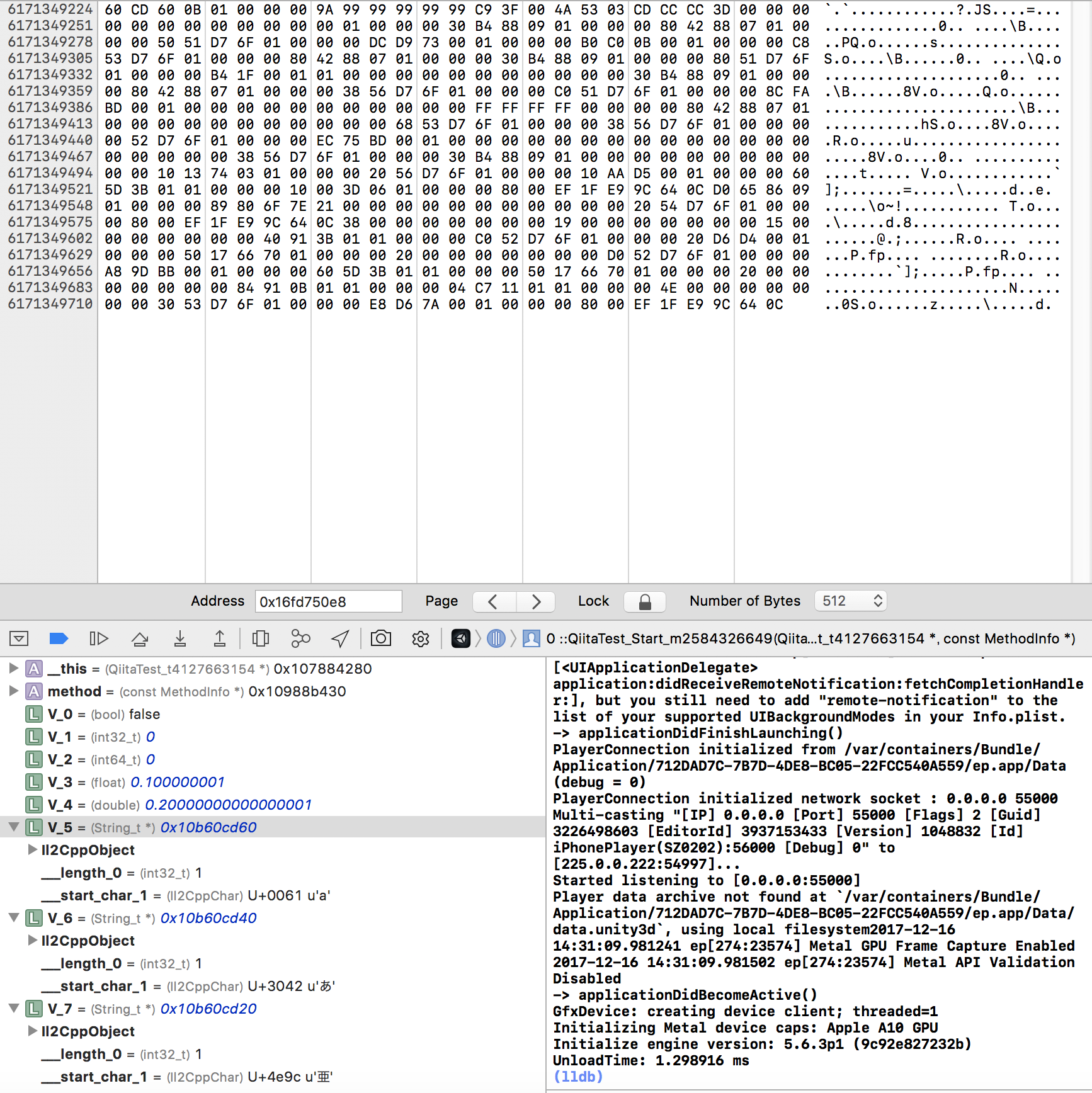Click continue/pause program execution icon

99,638
